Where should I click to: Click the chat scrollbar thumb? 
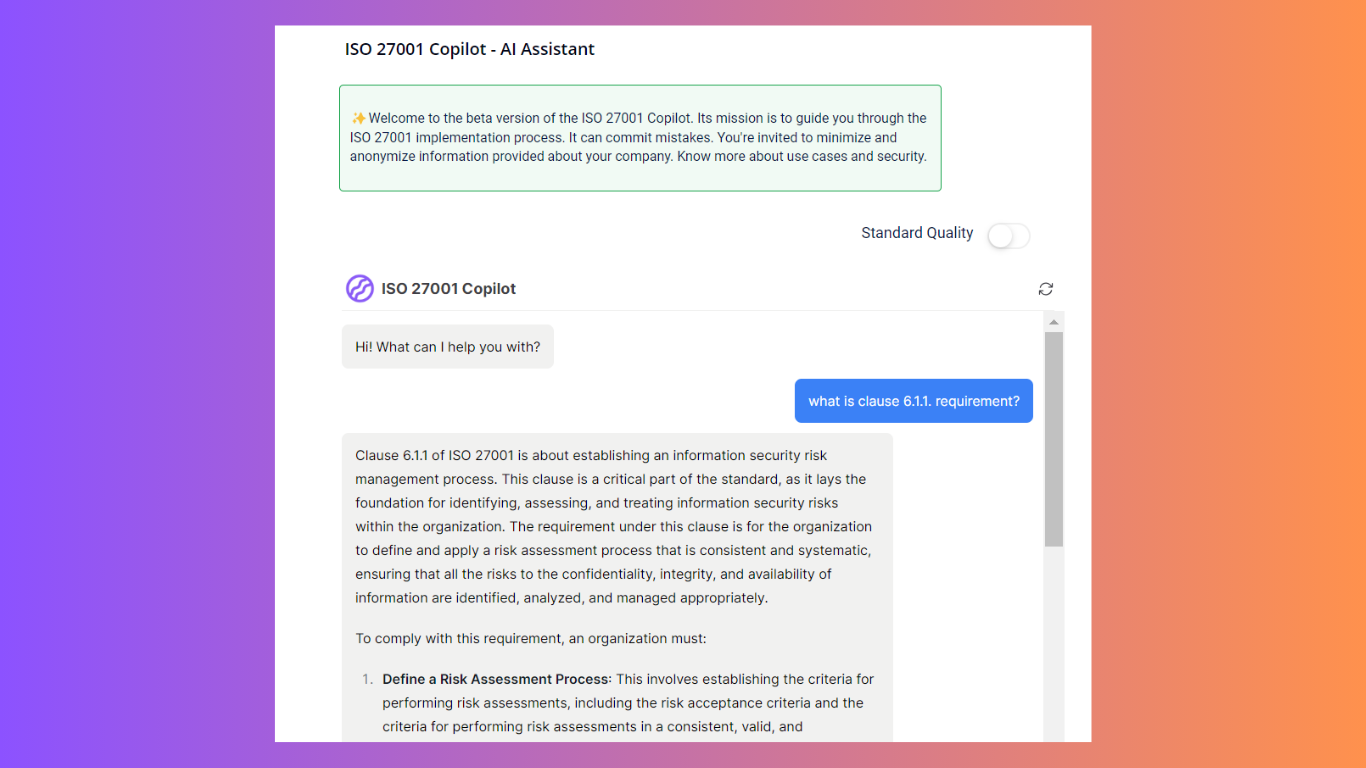[1054, 438]
